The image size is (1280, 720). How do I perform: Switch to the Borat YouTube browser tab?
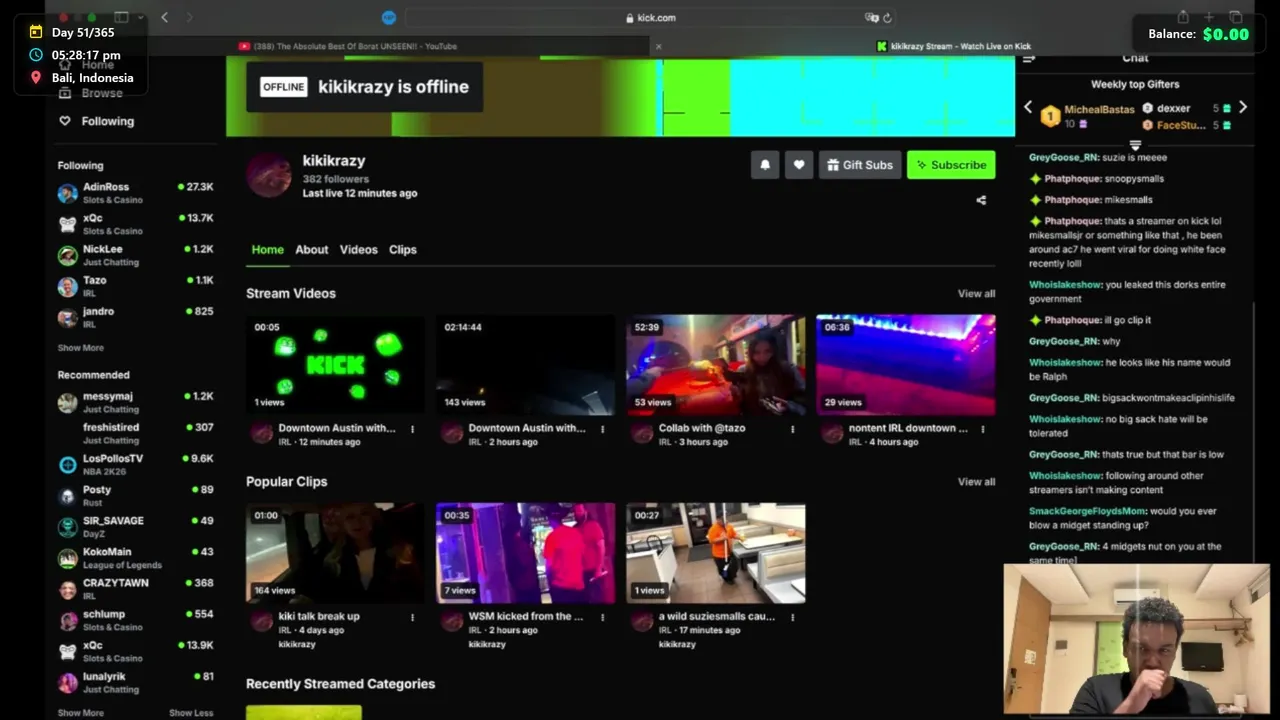click(x=348, y=46)
